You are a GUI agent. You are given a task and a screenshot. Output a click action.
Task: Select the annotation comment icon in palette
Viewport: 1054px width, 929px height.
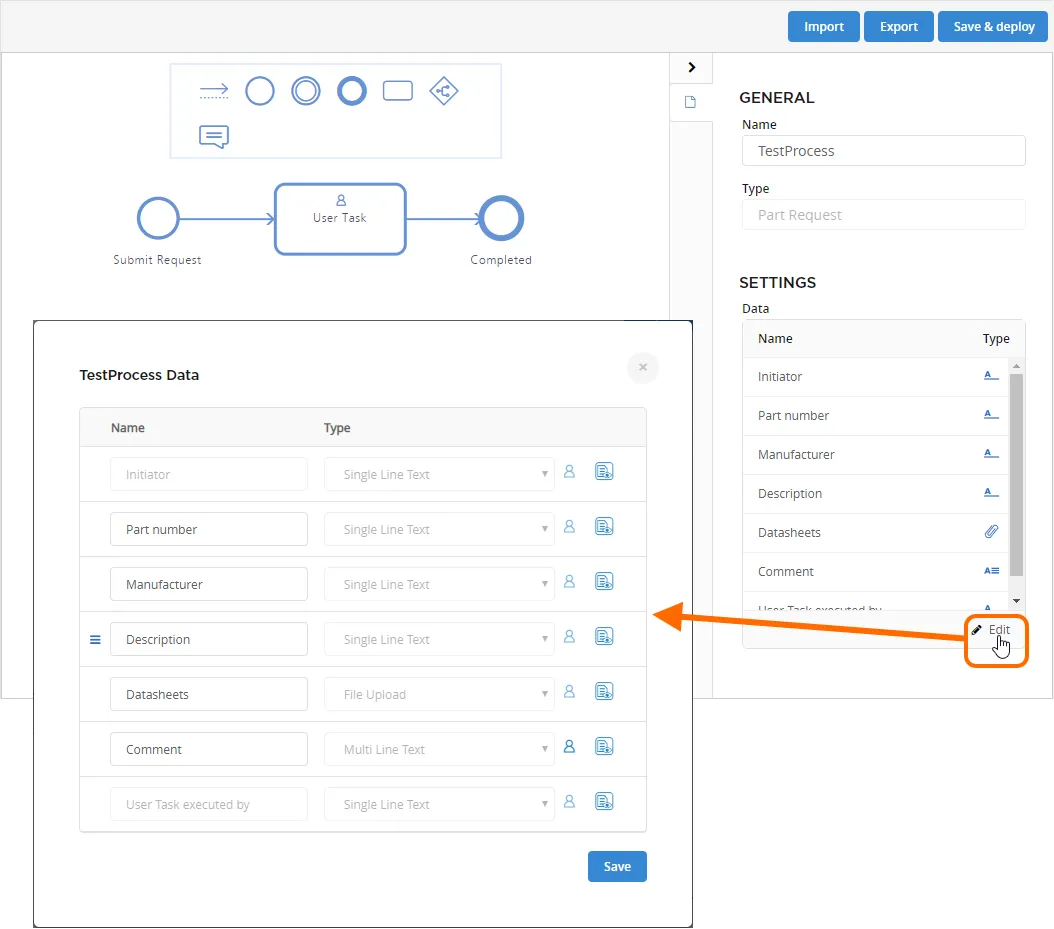pos(214,136)
